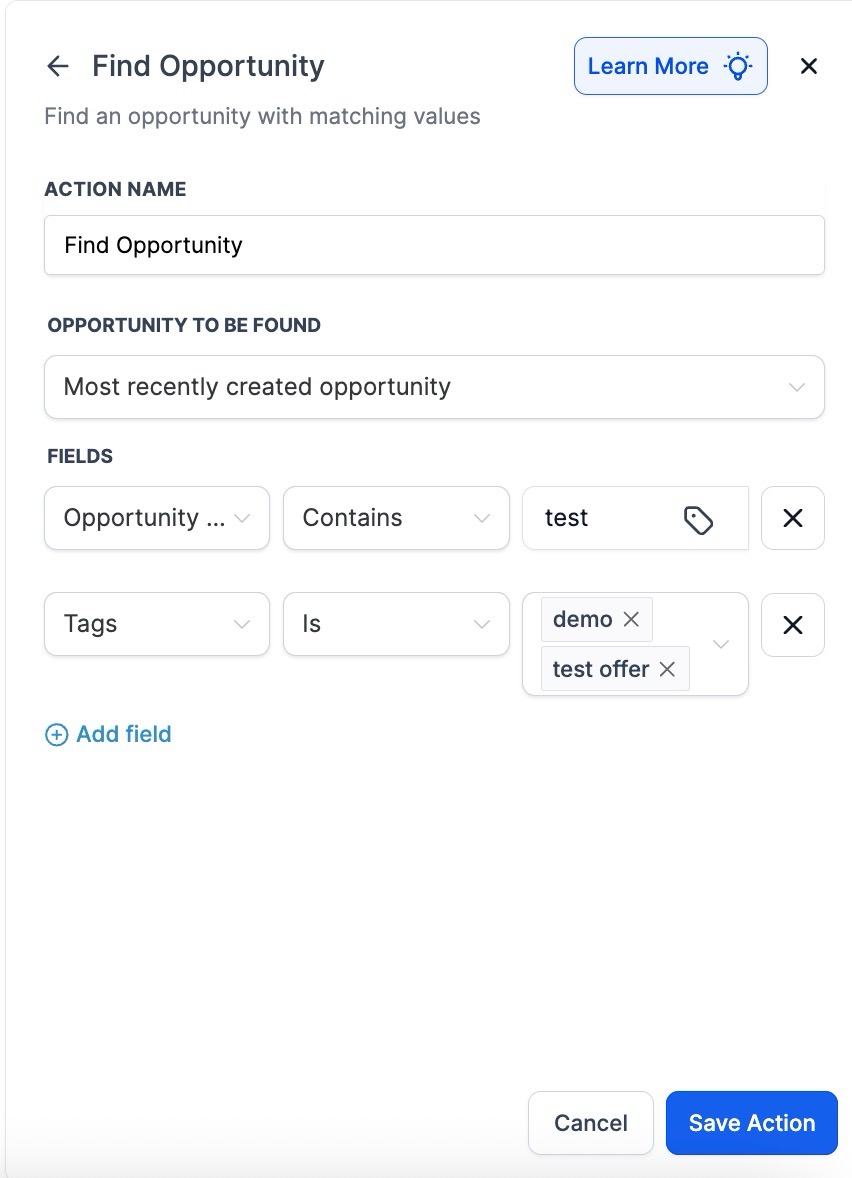Viewport: 852px width, 1178px height.
Task: Click the plus icon for Add field
Action: pyautogui.click(x=57, y=735)
